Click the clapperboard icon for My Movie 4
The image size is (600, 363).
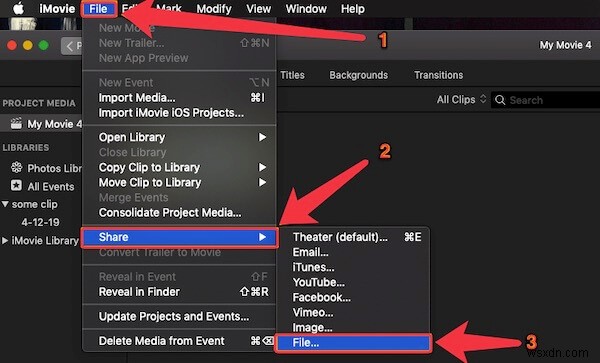(x=16, y=124)
